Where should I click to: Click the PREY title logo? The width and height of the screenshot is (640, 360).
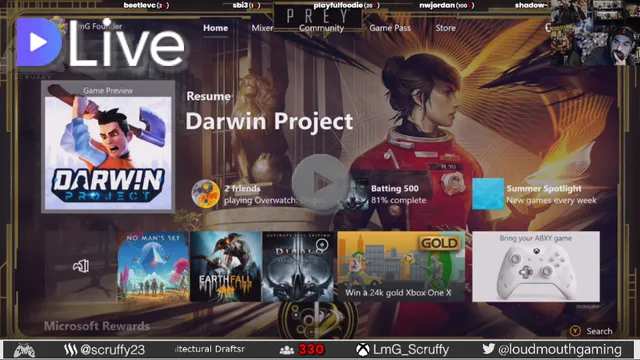[x=318, y=16]
